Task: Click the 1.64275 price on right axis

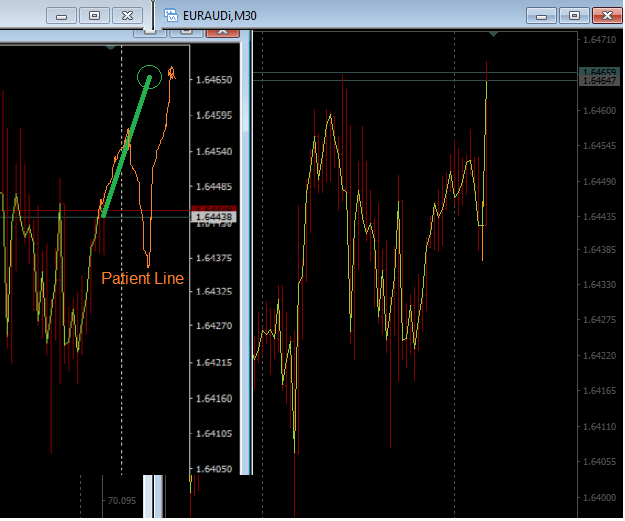Action: [x=599, y=320]
